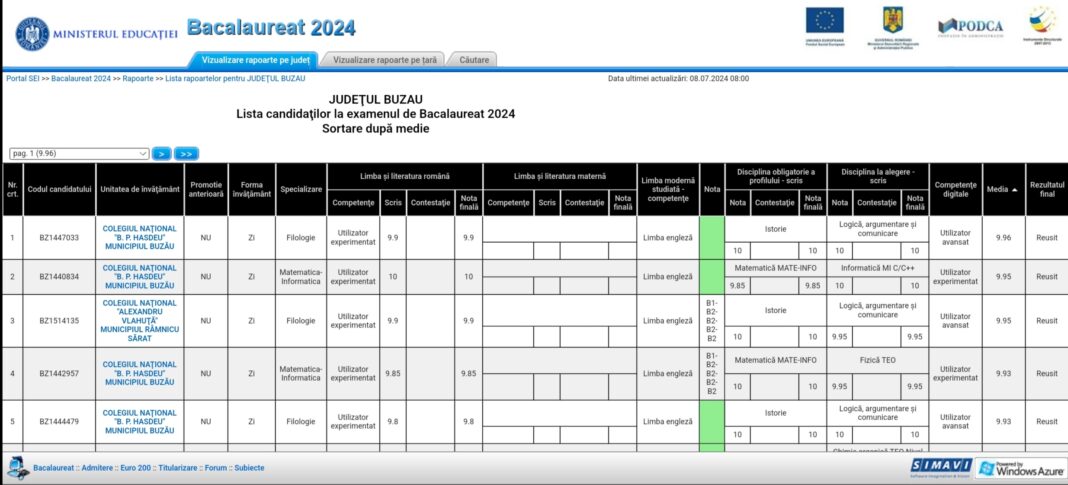1068x485 pixels.
Task: Click the Guvernul României coat of arms
Action: pos(892,20)
